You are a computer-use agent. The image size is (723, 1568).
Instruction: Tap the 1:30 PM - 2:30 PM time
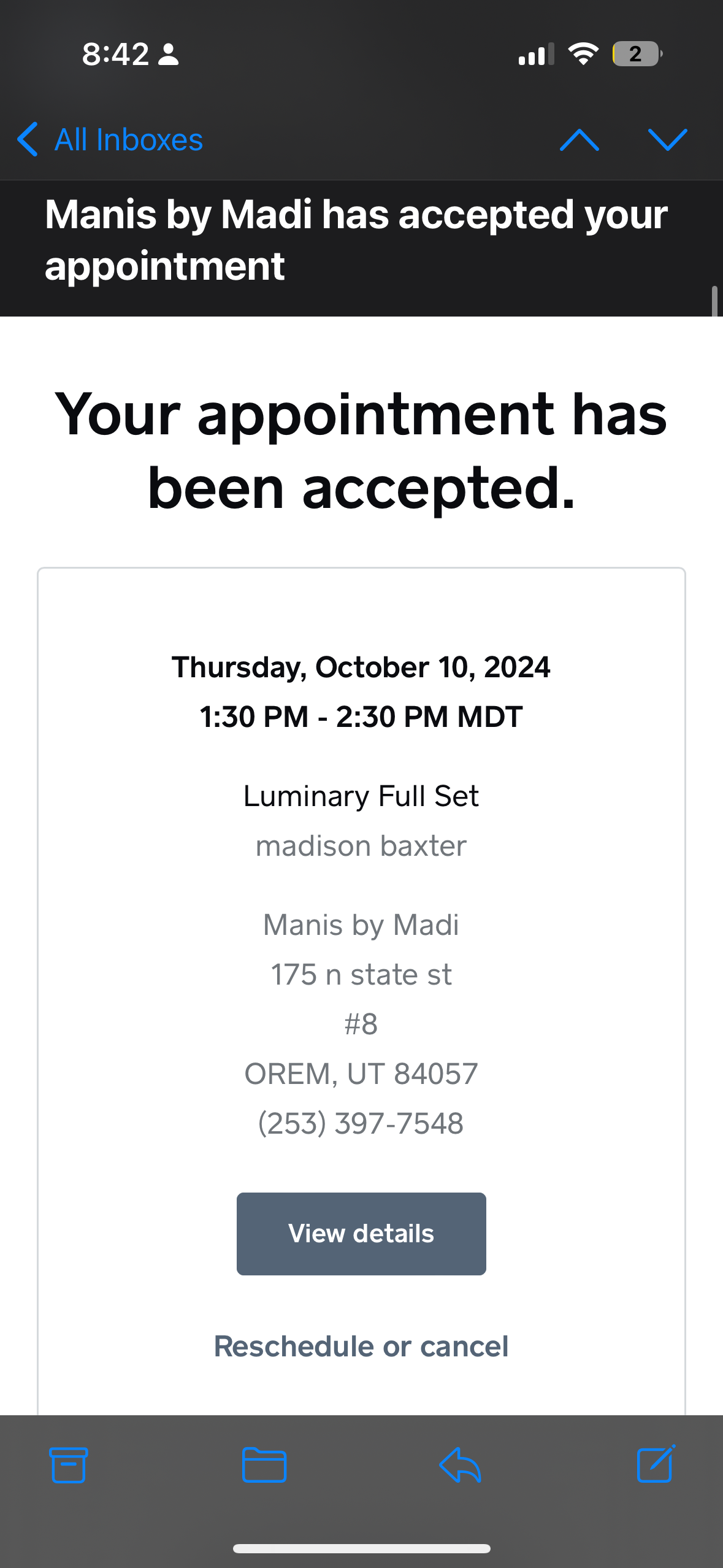pos(361,717)
